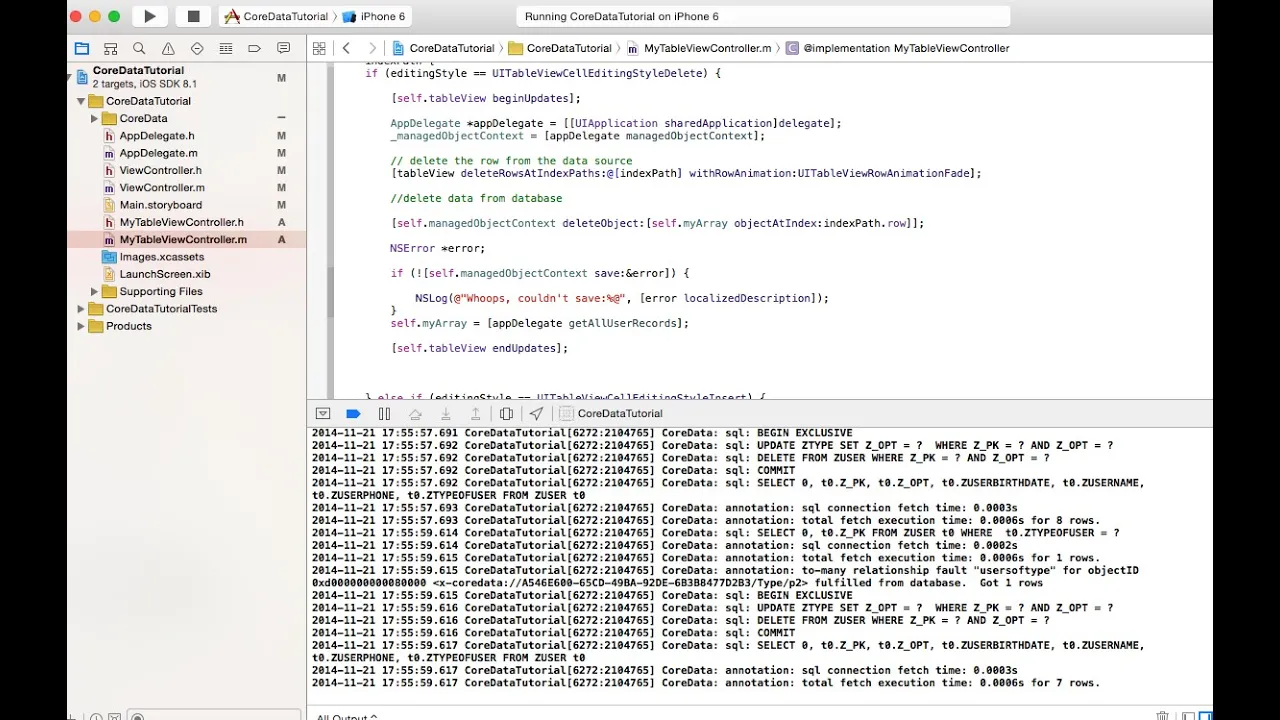Open the Report navigator speech-bubble icon

point(284,48)
